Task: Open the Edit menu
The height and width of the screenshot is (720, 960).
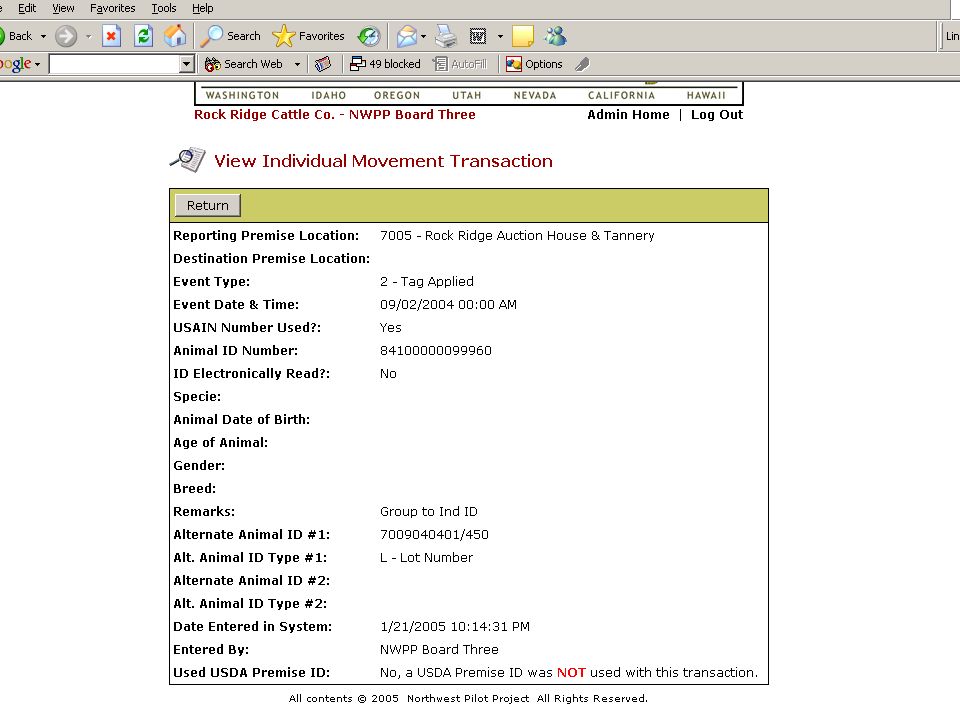Action: click(26, 8)
